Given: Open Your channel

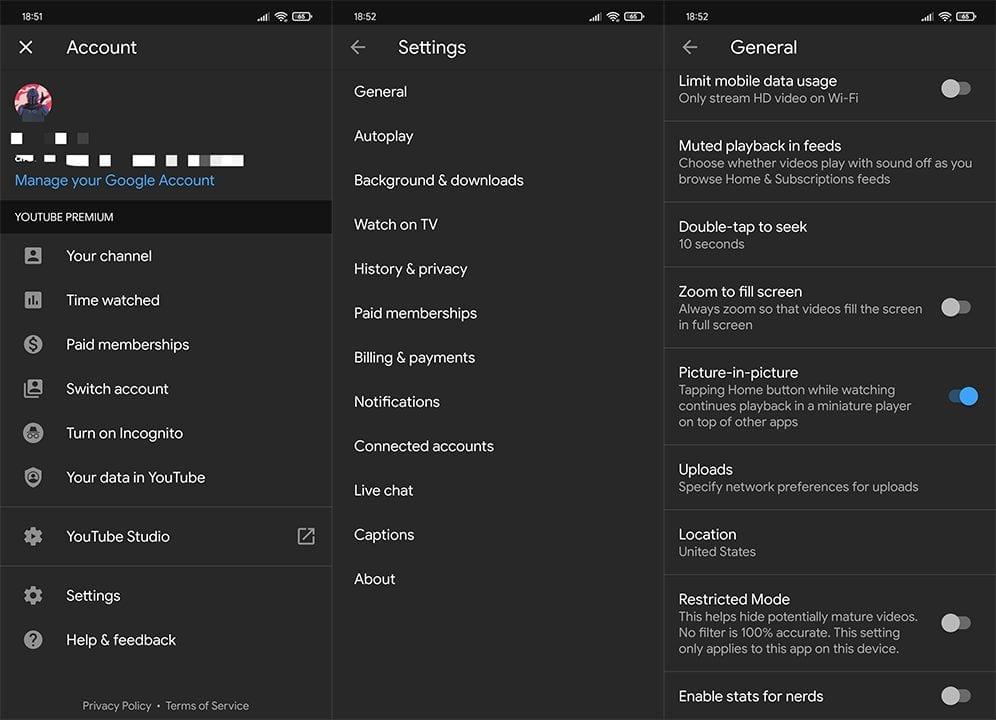Looking at the screenshot, I should [x=166, y=255].
